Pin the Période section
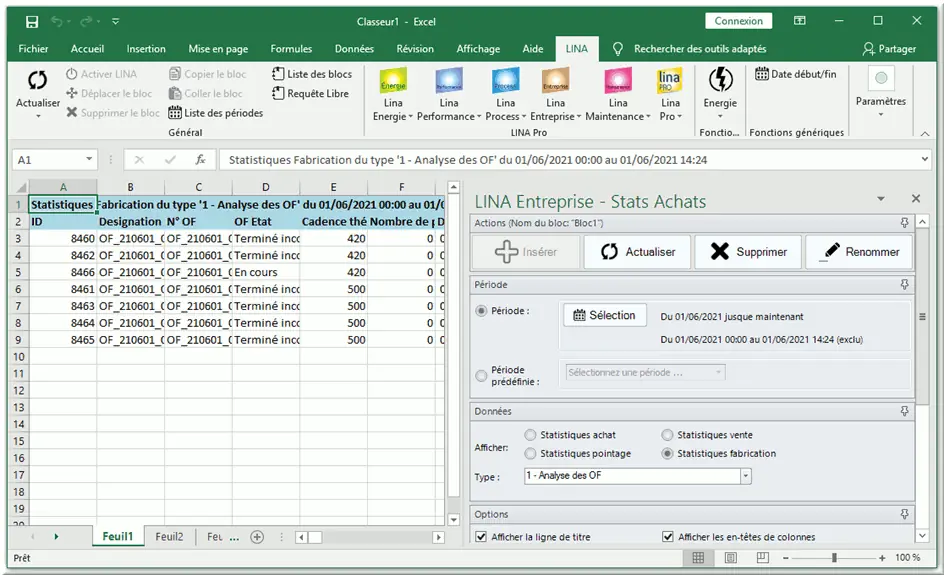 (x=904, y=284)
